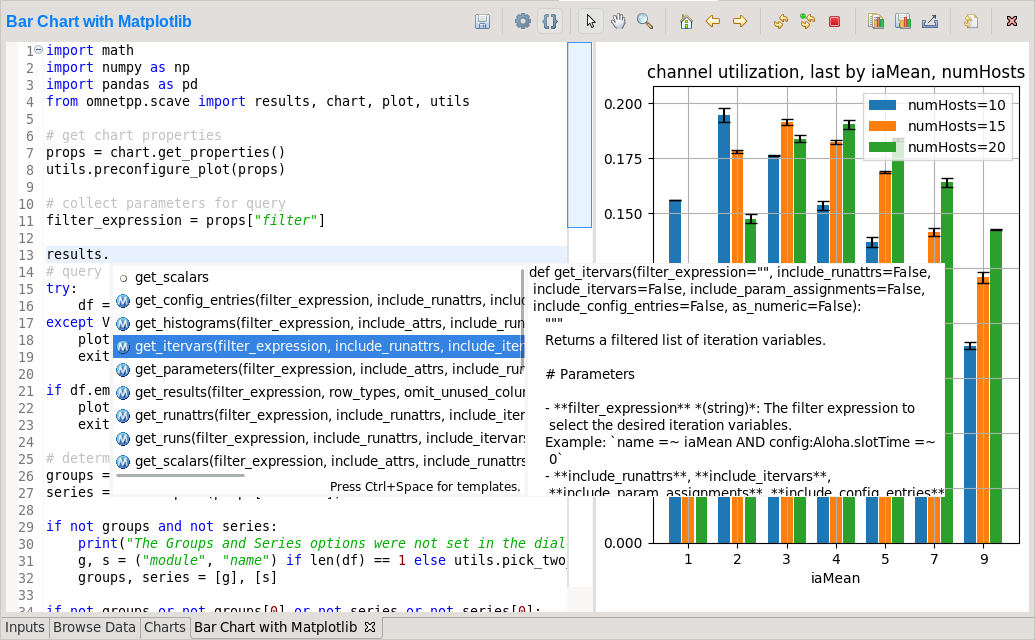Click line number 29 in the gutter
The width and height of the screenshot is (1035, 640).
click(26, 527)
